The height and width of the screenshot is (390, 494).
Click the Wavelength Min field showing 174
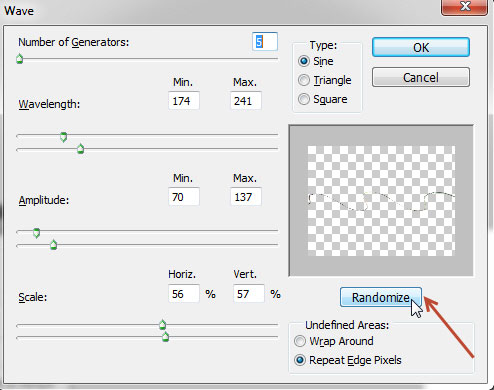click(184, 101)
